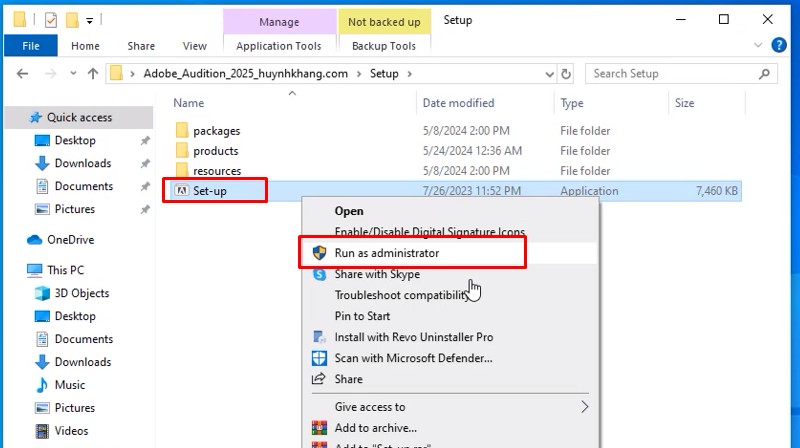Screen dimensions: 800x448
Task: Expand the Give access to submenu
Action: click(x=585, y=407)
